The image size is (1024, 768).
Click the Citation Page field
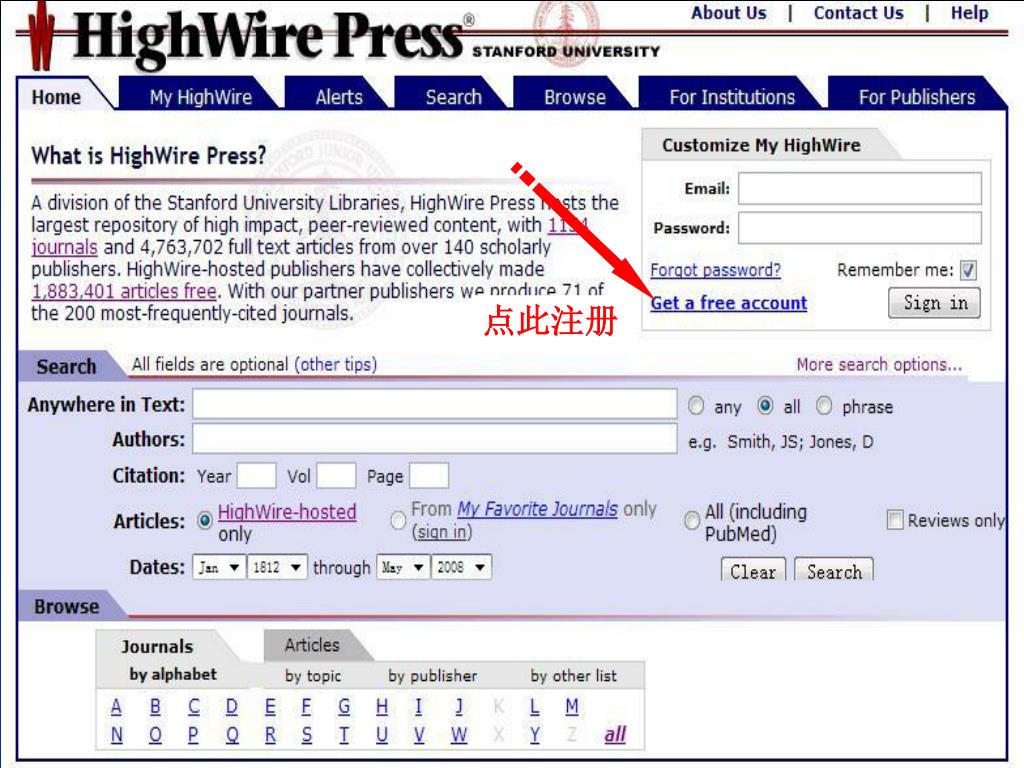tap(429, 476)
